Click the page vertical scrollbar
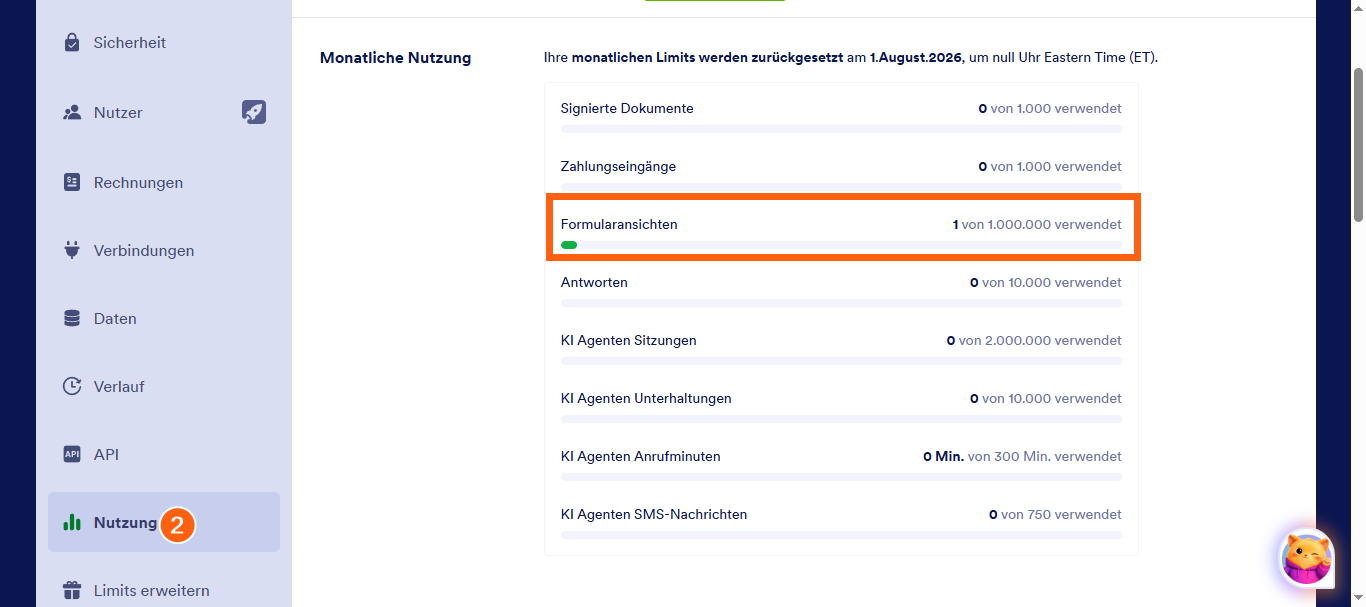This screenshot has width=1366, height=607. click(1358, 145)
